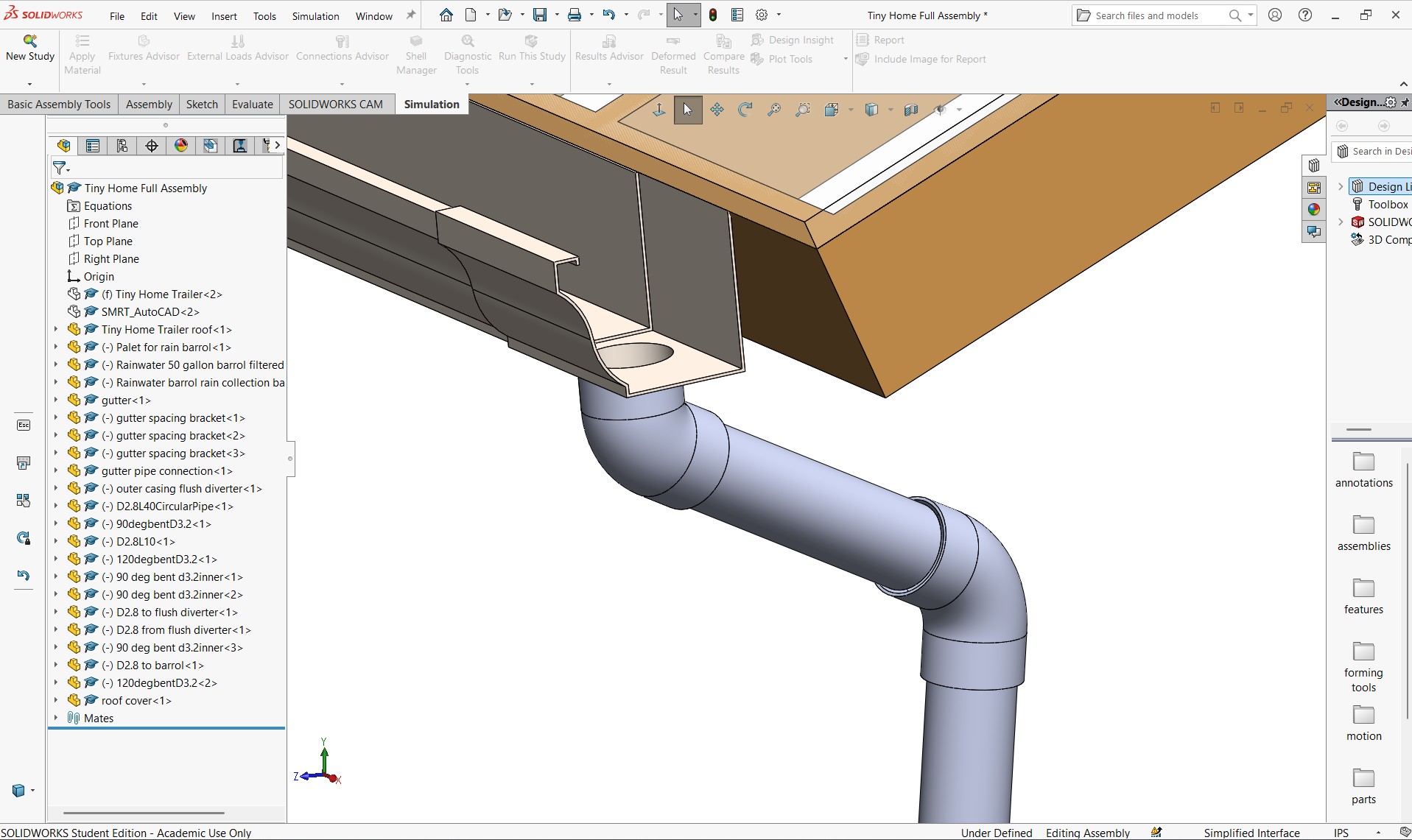Switch to the Sketch tab
Viewport: 1412px width, 840px height.
(202, 105)
